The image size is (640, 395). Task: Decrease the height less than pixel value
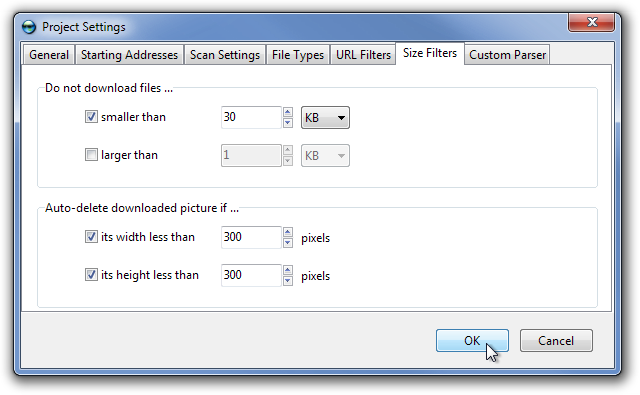pos(288,280)
